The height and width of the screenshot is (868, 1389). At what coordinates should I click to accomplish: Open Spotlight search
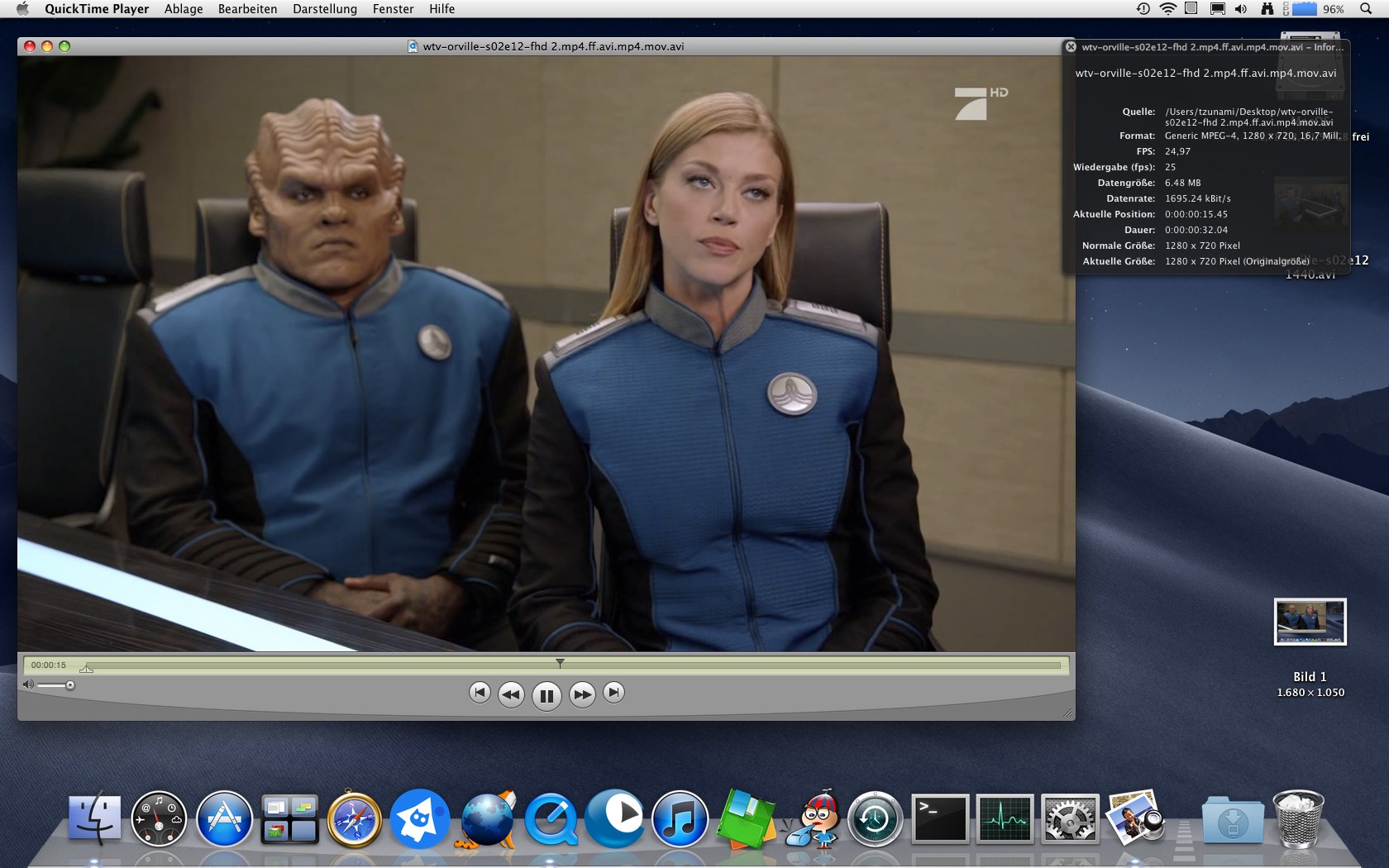[1366, 9]
